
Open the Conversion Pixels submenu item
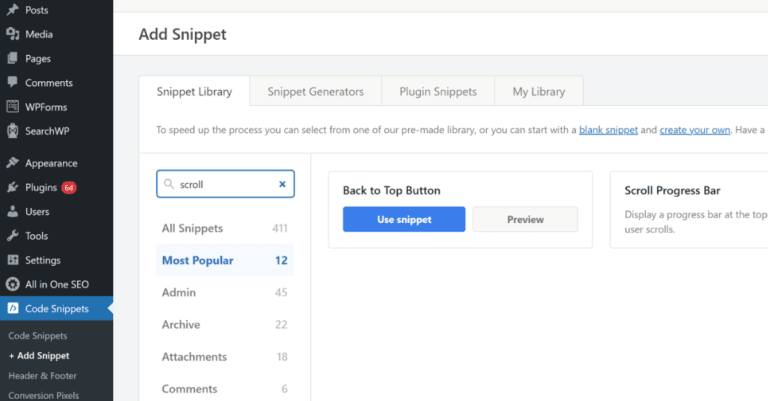44,396
